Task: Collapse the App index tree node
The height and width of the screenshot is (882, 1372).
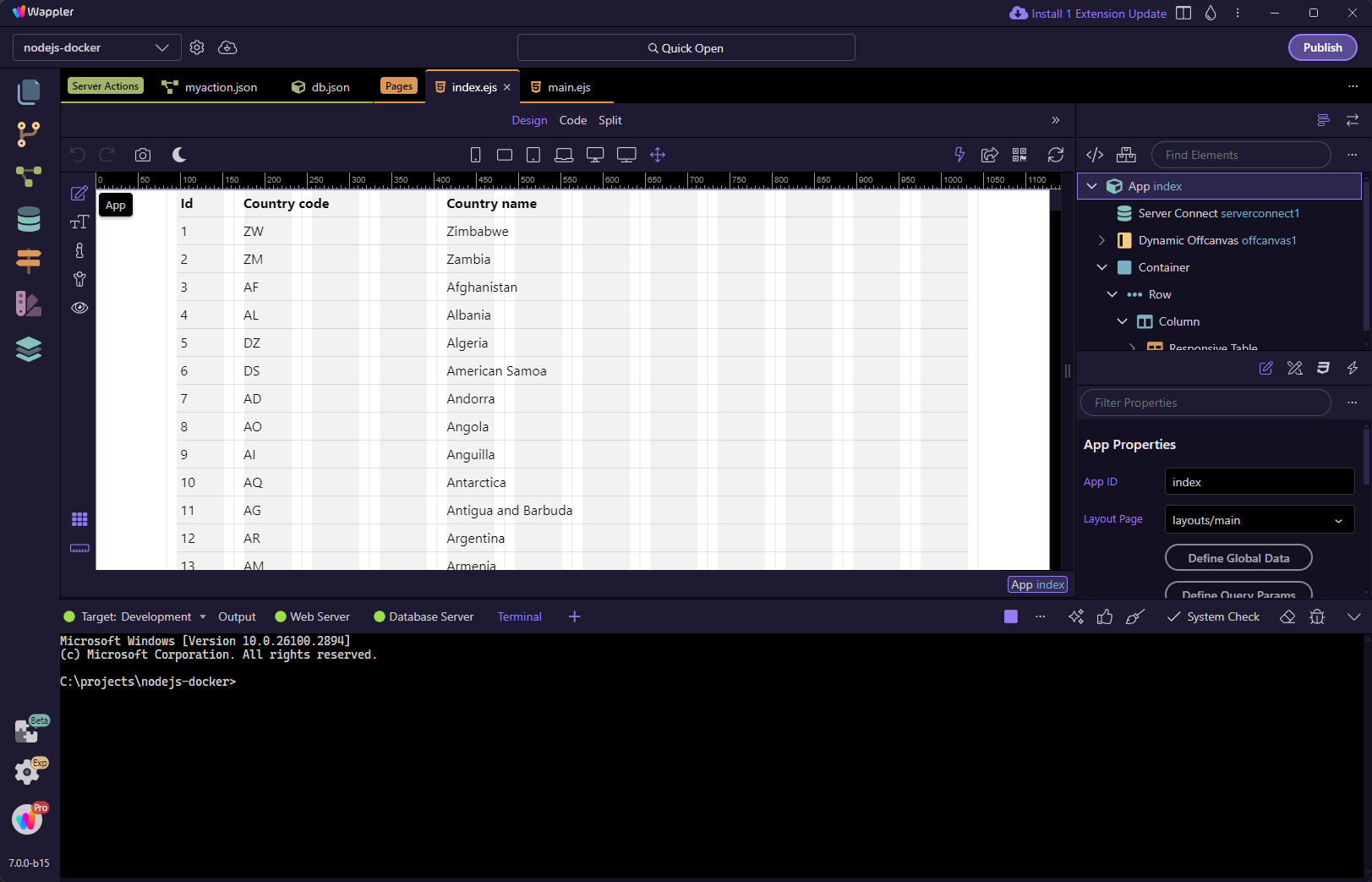Action: [x=1092, y=186]
